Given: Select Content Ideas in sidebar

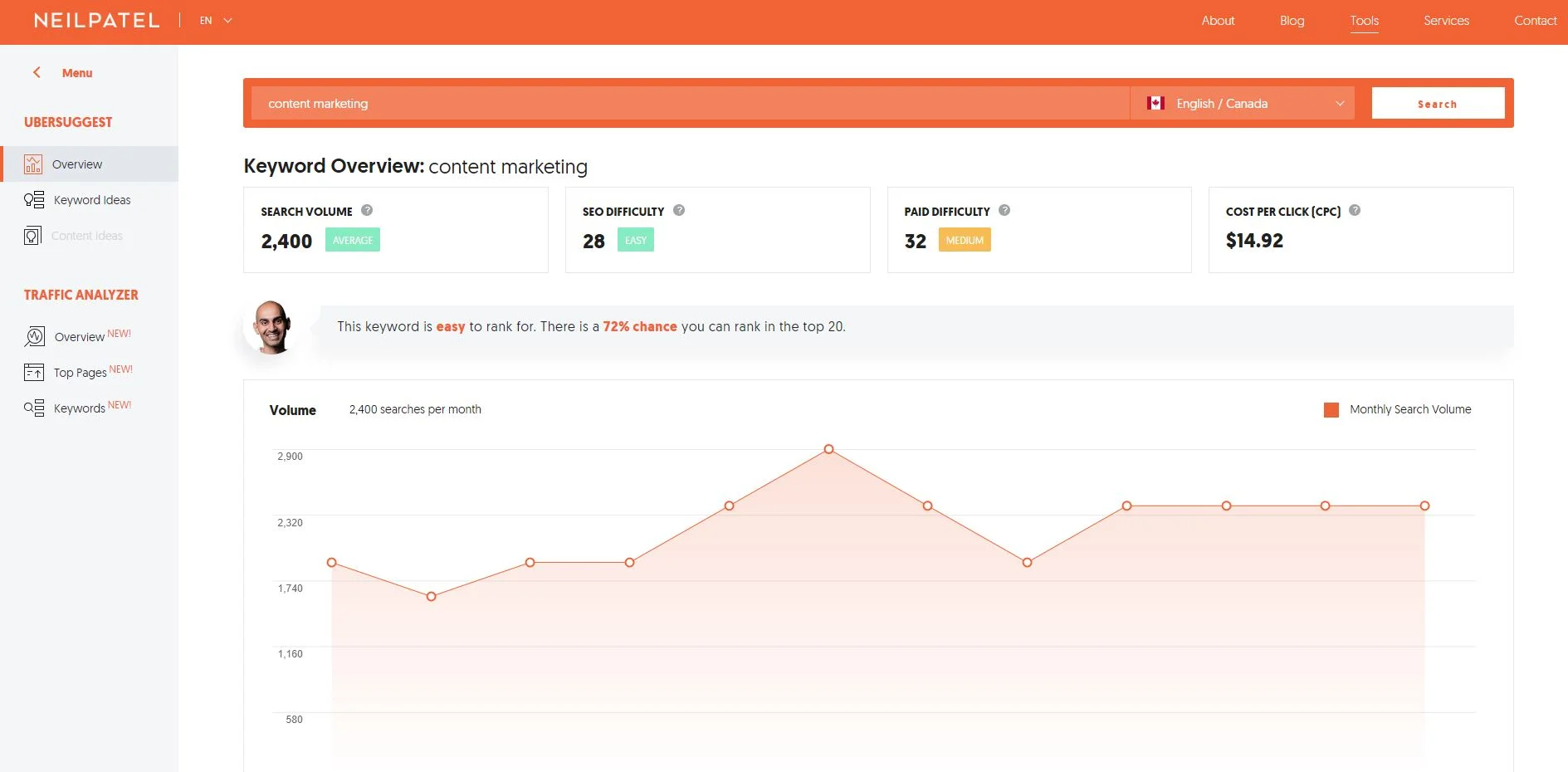Looking at the screenshot, I should click(87, 236).
